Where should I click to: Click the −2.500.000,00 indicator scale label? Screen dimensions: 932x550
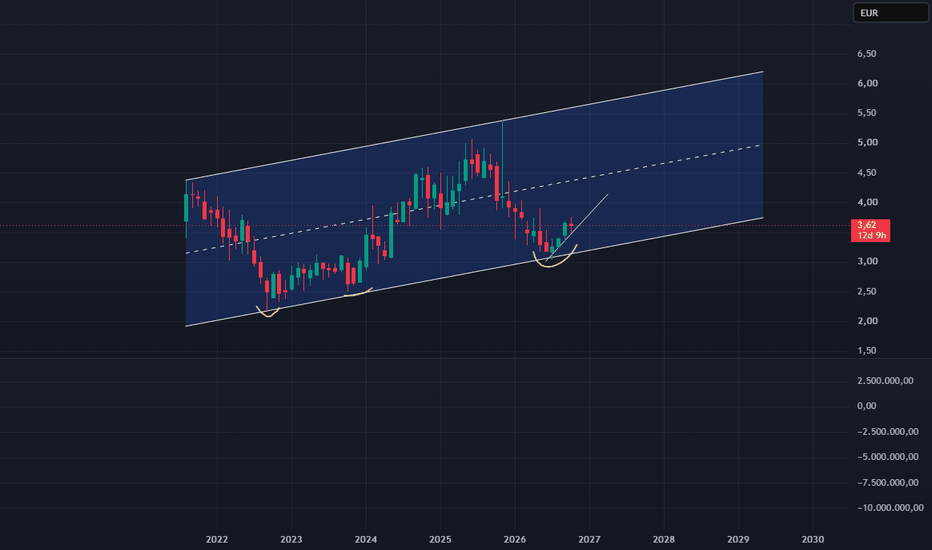click(x=887, y=432)
